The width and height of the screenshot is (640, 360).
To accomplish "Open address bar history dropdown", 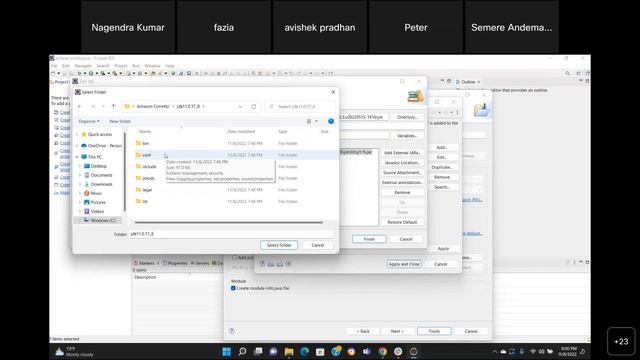I will click(240, 107).
